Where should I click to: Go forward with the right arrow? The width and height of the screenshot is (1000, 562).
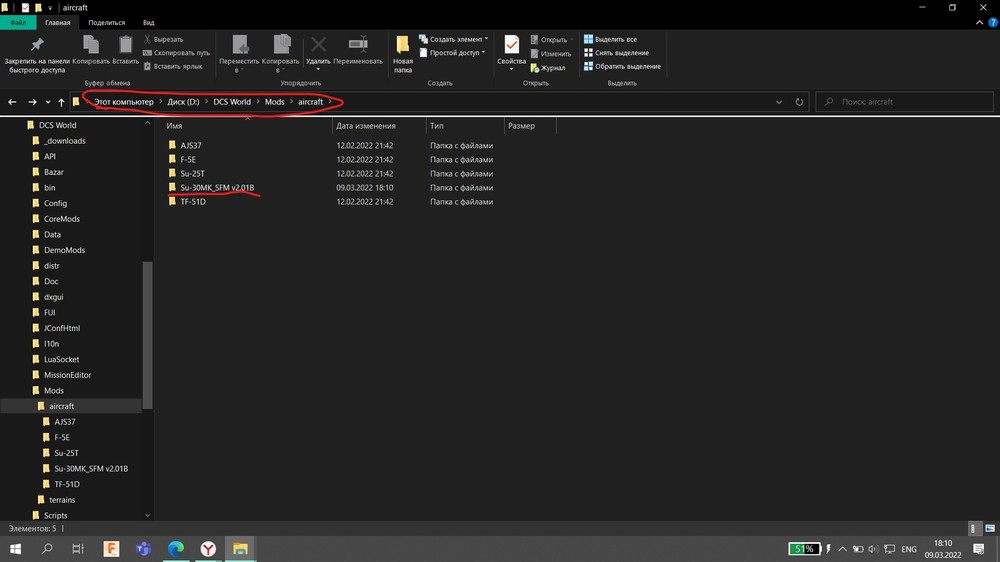coord(32,102)
